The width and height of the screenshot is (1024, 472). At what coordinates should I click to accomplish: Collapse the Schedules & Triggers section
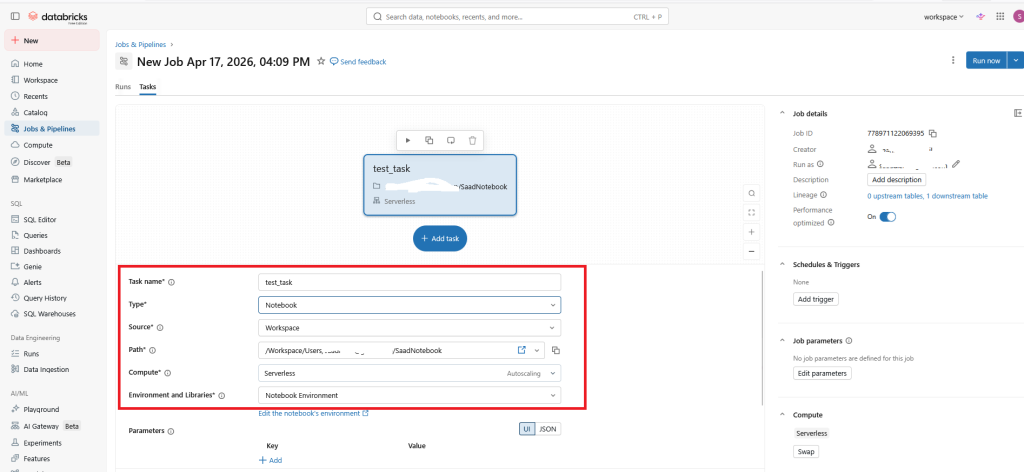pyautogui.click(x=782, y=264)
